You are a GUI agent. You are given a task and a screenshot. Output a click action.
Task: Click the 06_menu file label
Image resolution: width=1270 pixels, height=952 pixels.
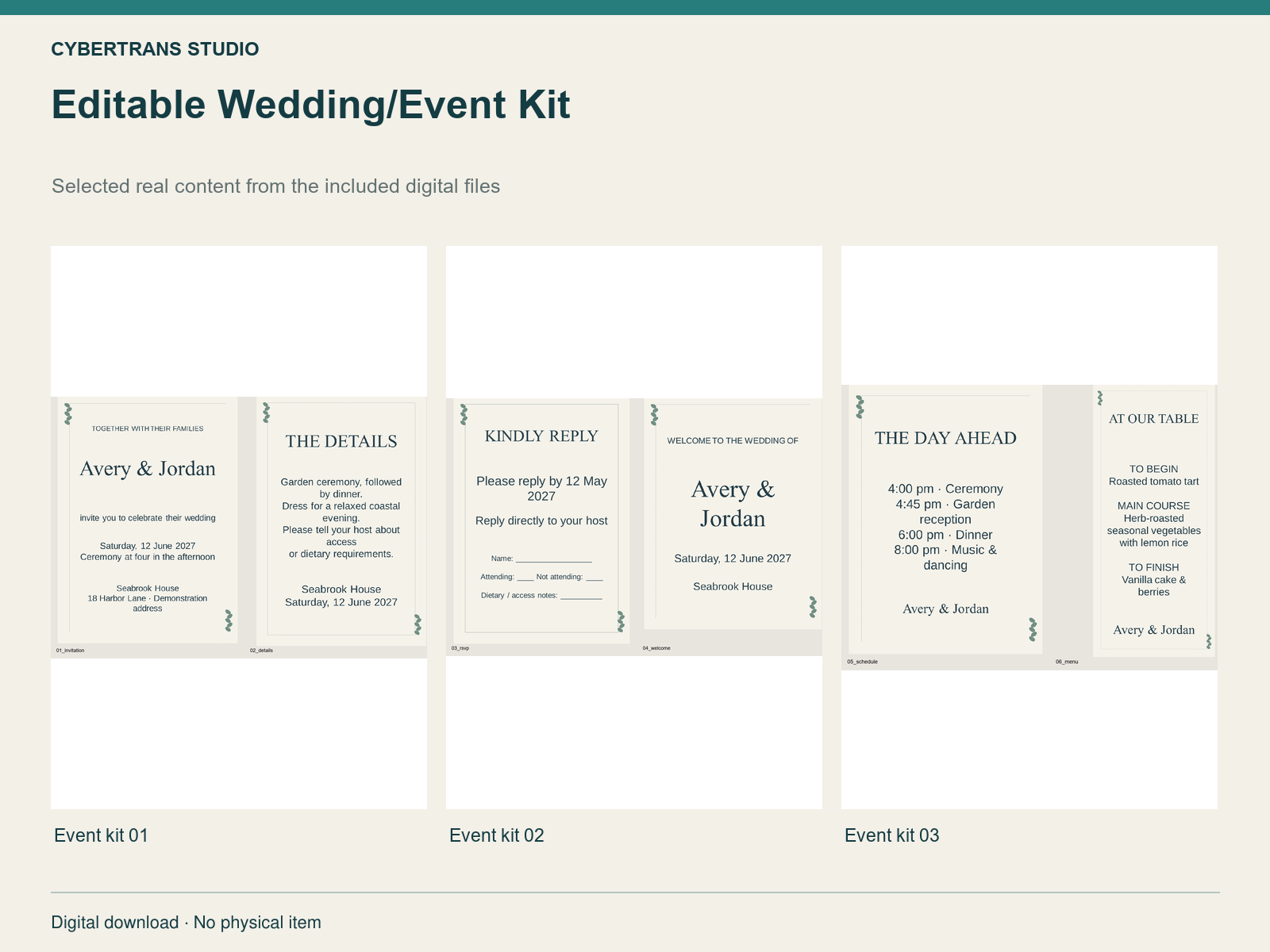[1067, 662]
